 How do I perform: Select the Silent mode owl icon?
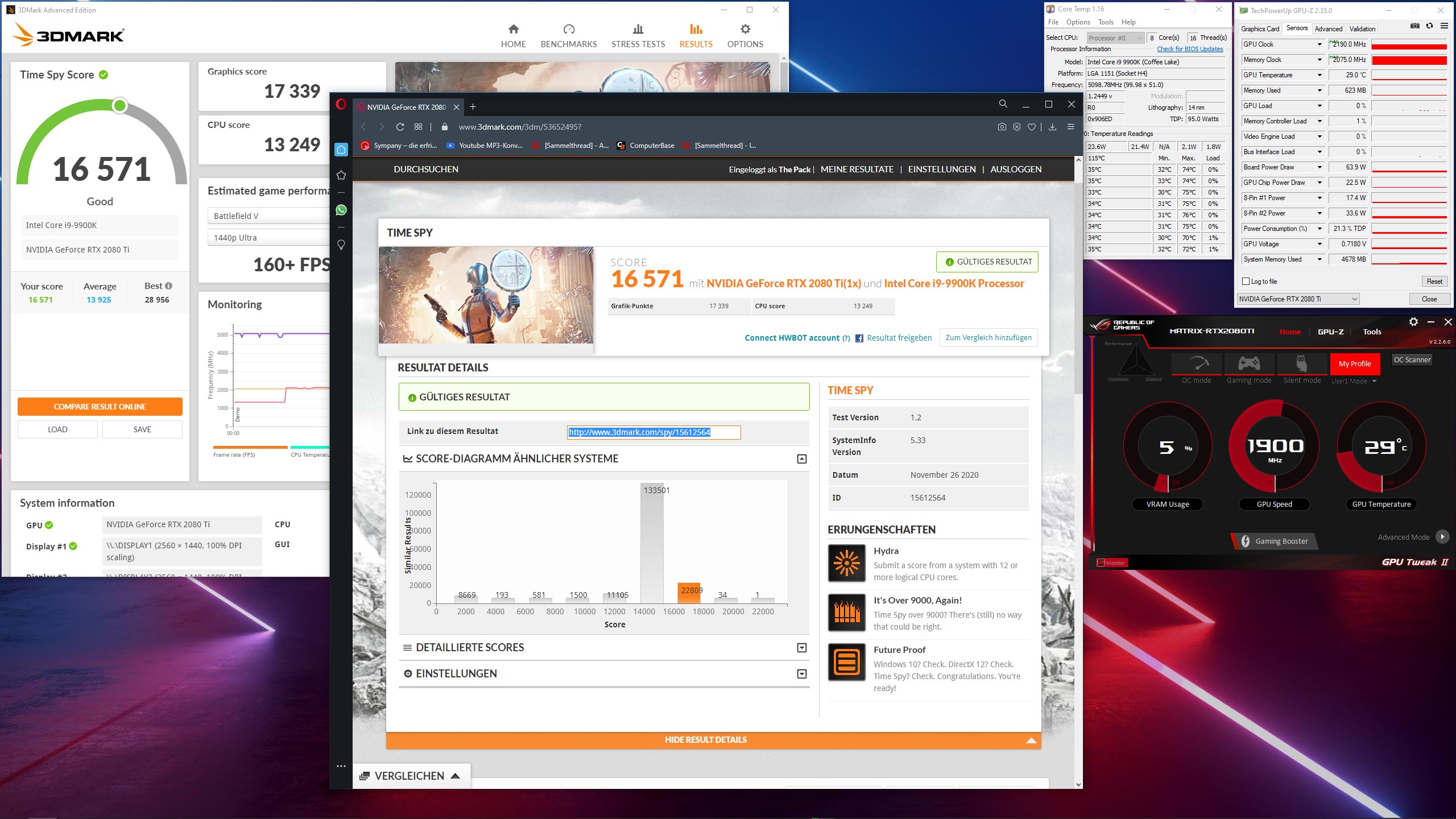(x=1301, y=363)
